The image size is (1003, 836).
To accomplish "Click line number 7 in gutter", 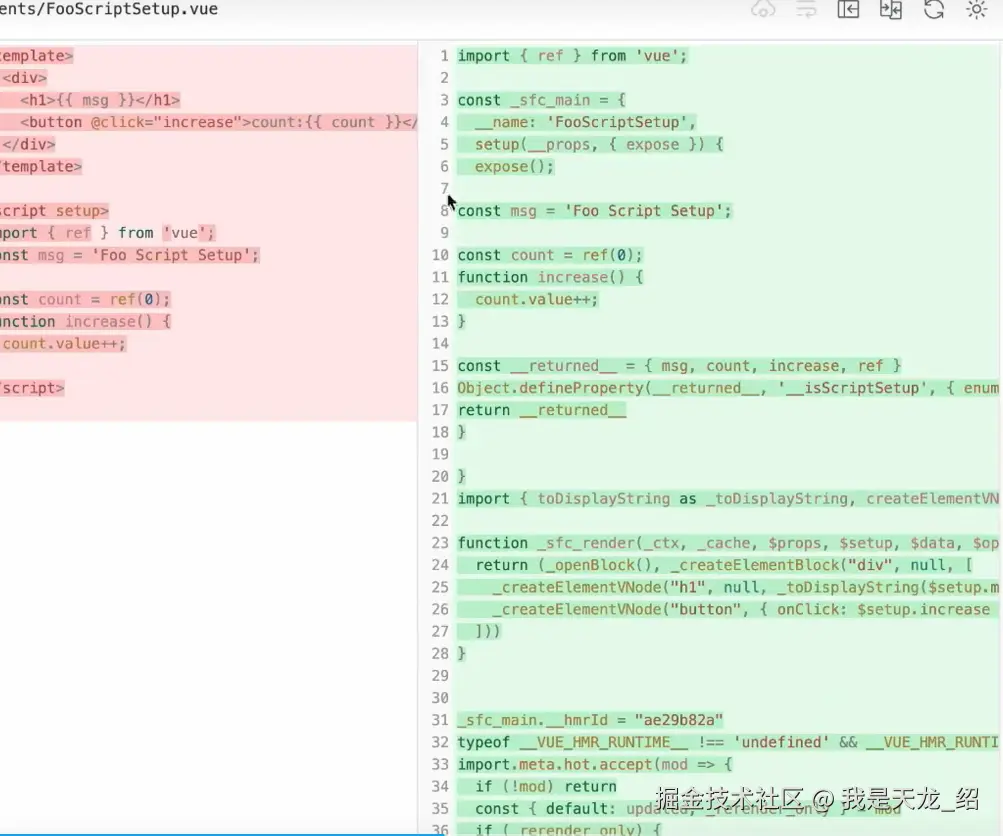I will (444, 189).
